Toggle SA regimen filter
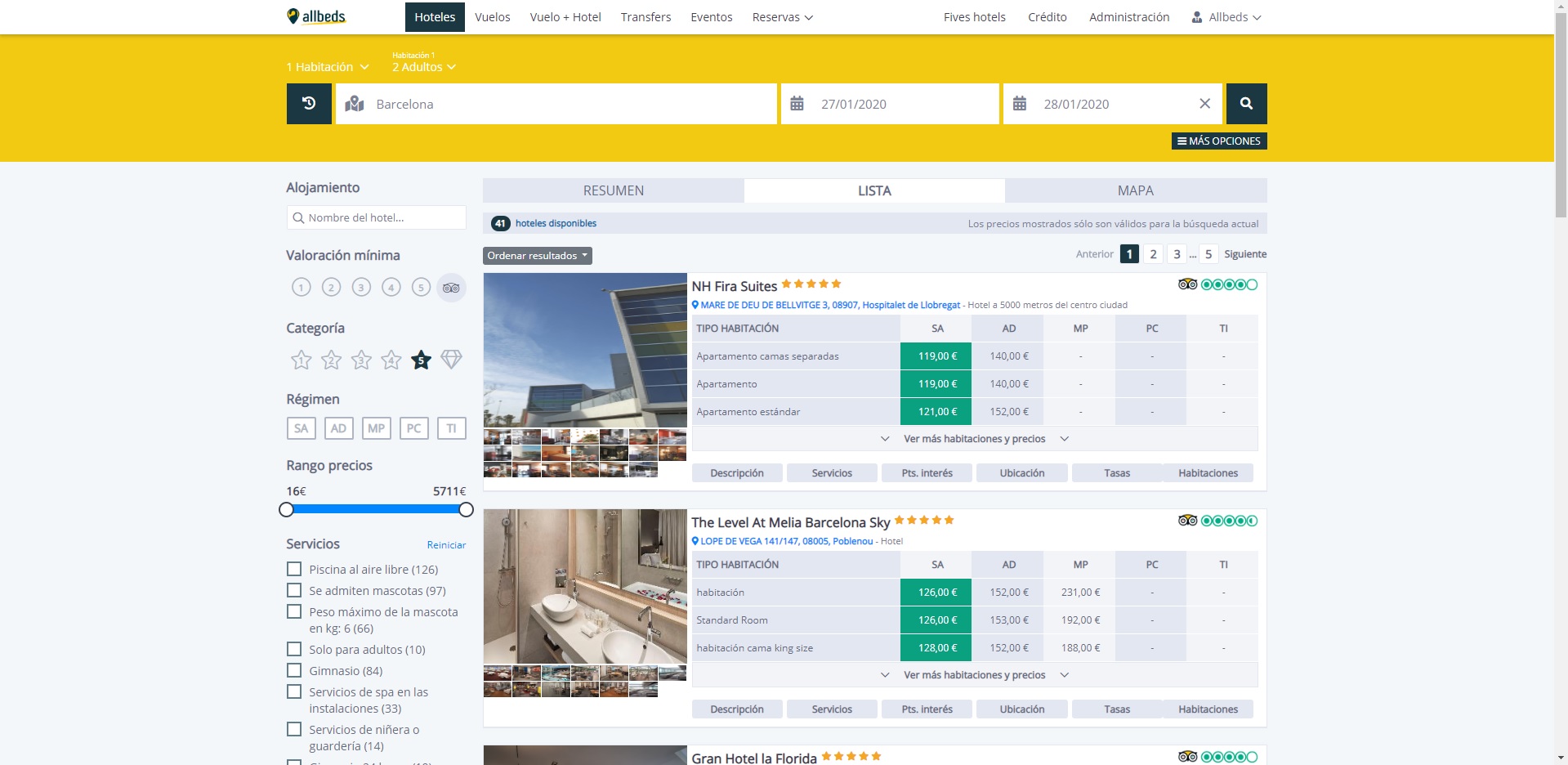This screenshot has width=1568, height=765. click(x=302, y=428)
